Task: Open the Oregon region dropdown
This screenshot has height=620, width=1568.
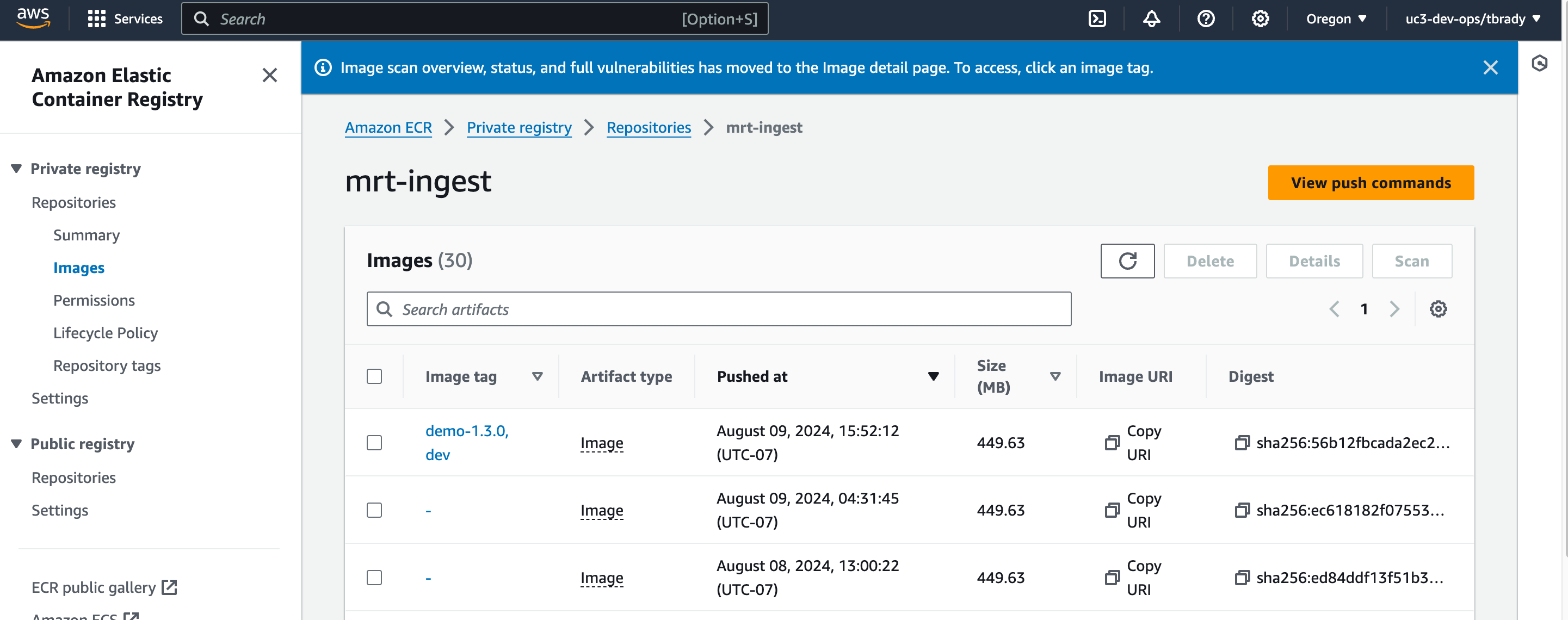Action: tap(1336, 19)
